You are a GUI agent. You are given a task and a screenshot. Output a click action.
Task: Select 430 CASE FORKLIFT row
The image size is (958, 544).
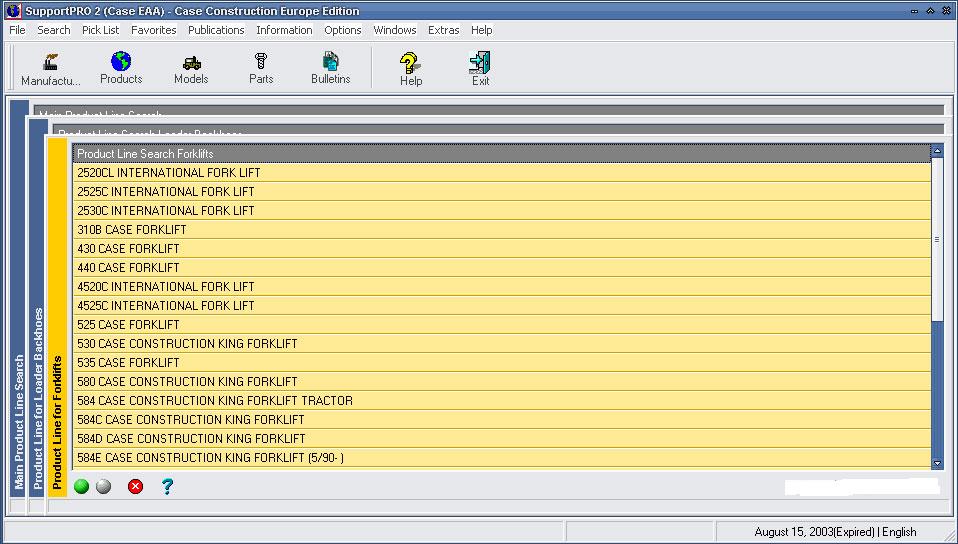[x=502, y=248]
